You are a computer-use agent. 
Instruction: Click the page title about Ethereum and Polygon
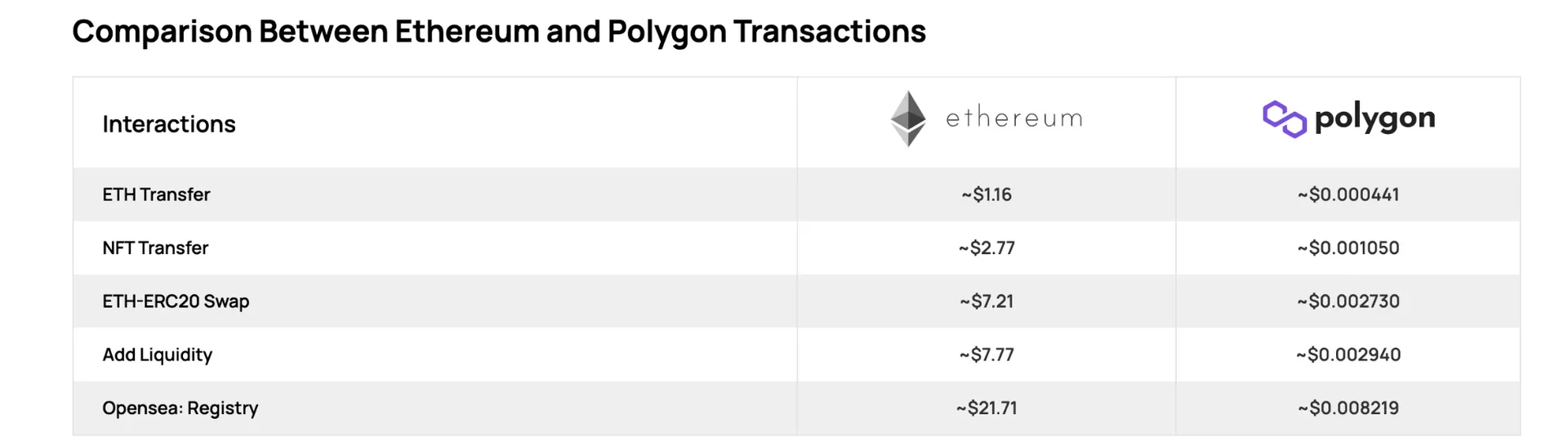point(499,31)
